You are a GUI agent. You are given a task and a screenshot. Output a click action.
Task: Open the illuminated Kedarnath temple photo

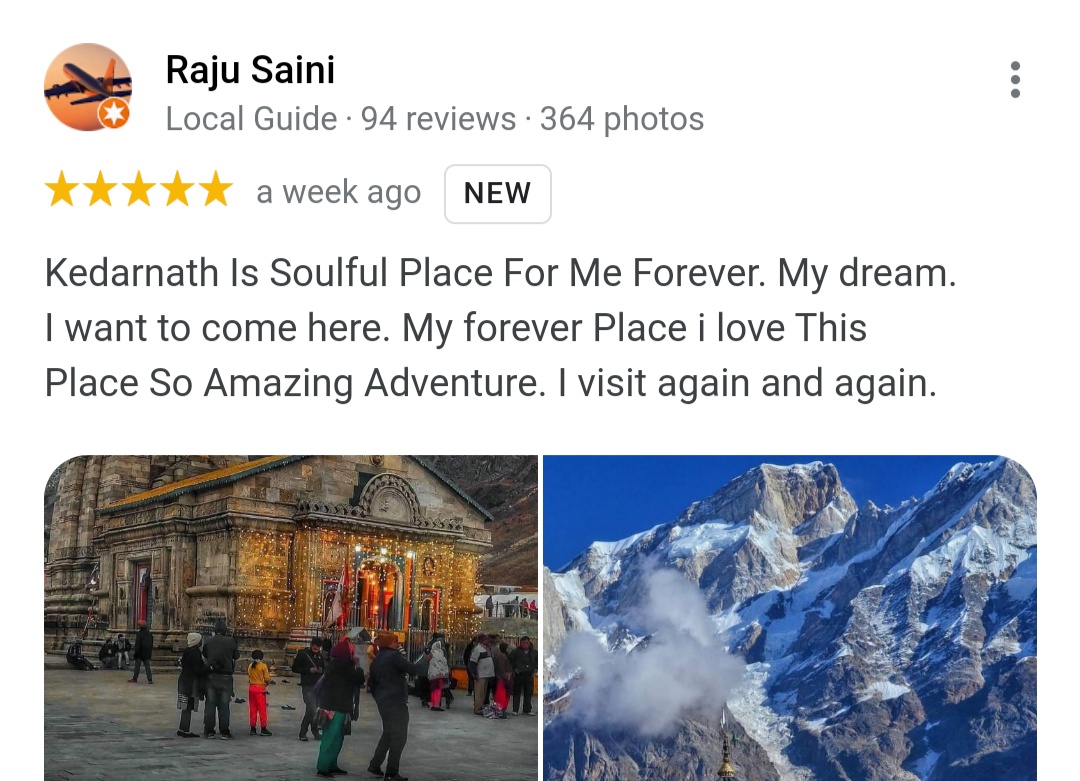(x=291, y=618)
